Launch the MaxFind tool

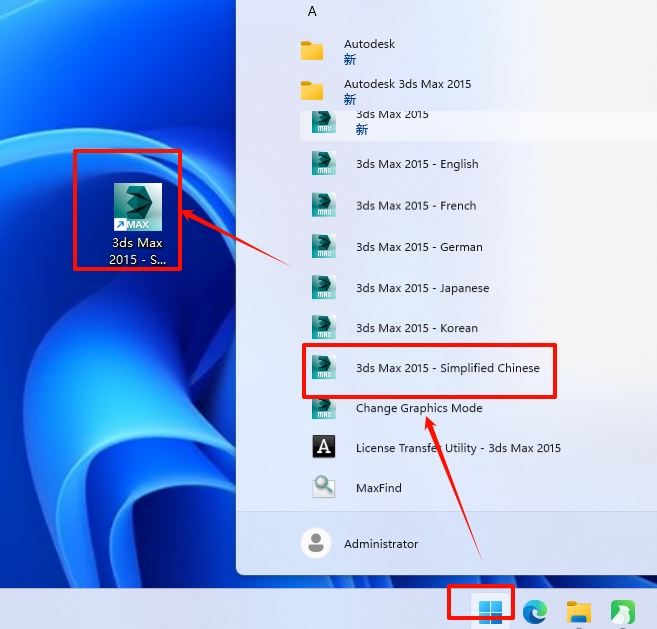378,488
